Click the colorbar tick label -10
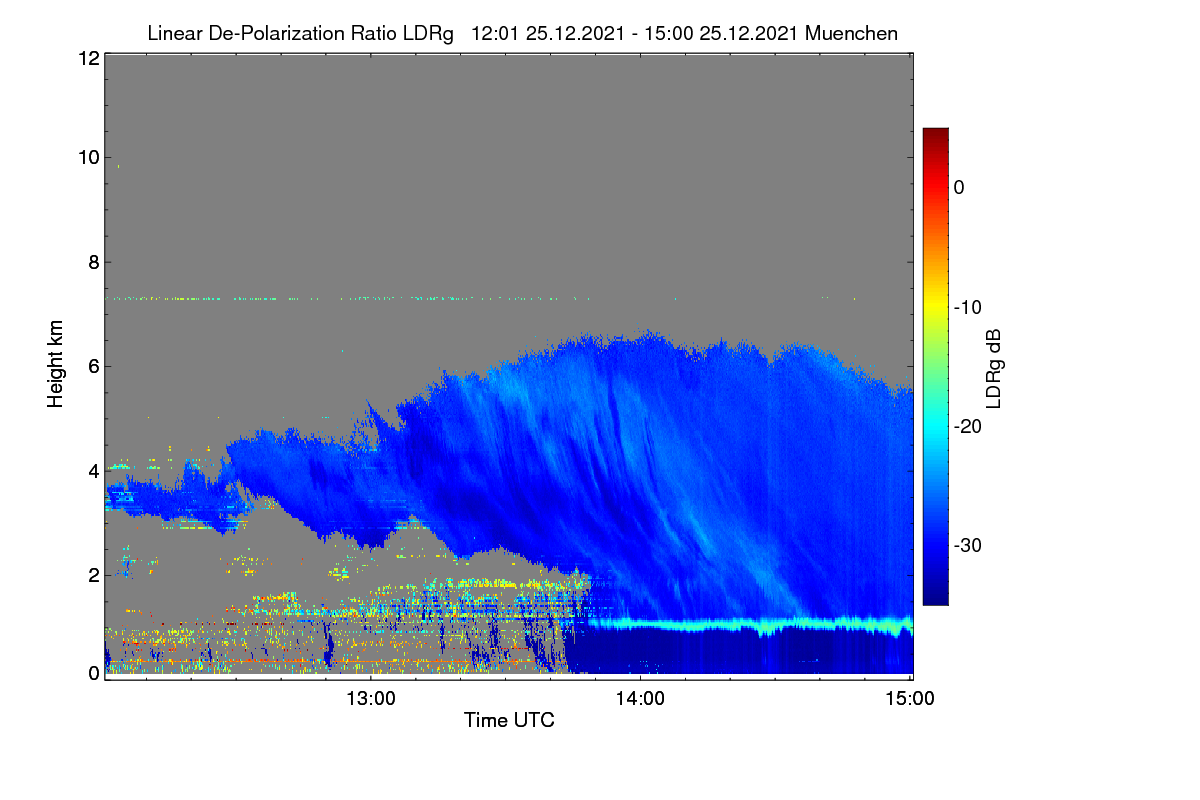 coord(971,307)
